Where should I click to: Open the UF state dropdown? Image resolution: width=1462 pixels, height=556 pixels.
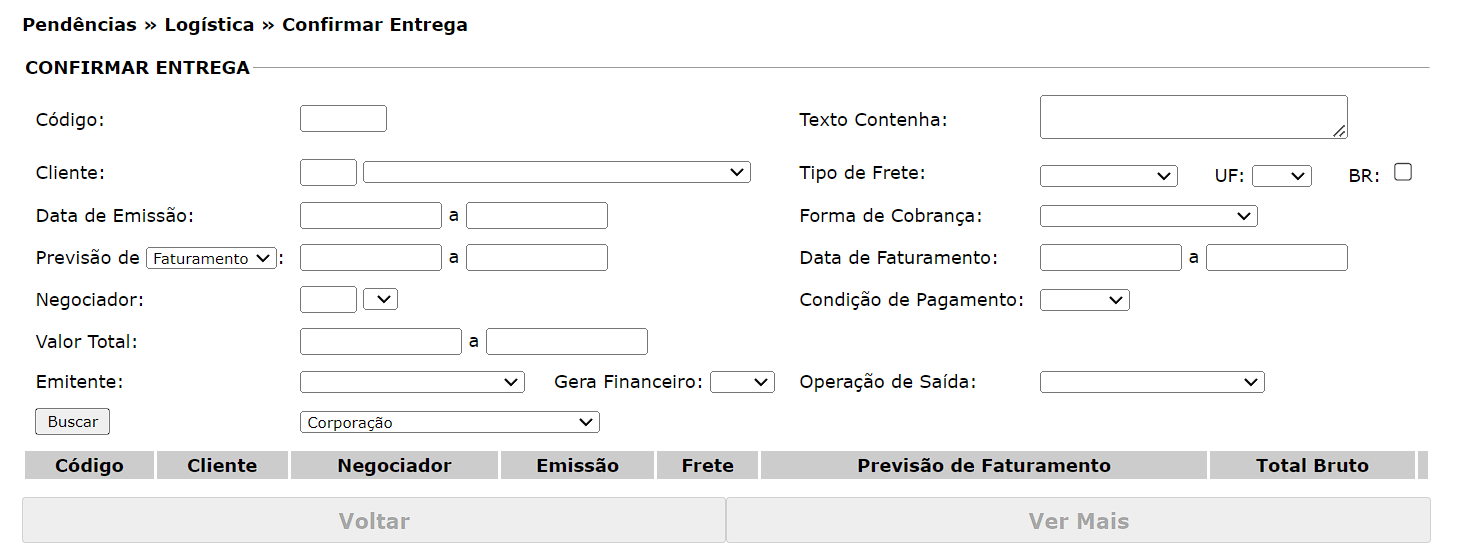1281,176
